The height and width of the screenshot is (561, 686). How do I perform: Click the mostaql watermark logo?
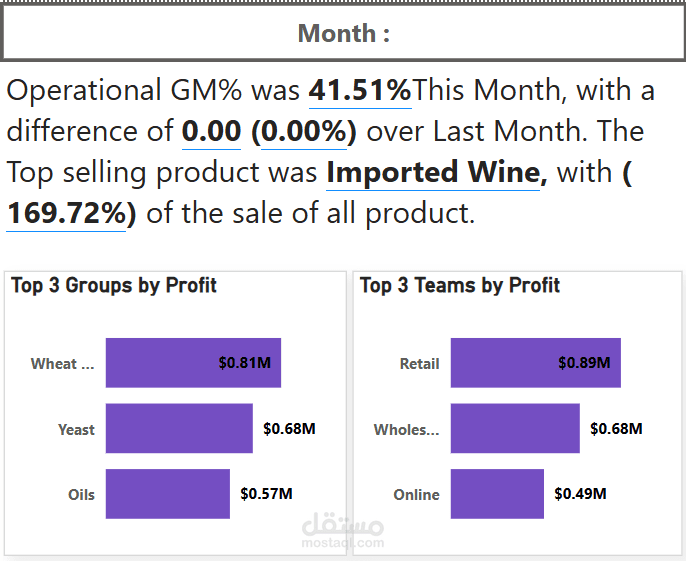pyautogui.click(x=341, y=528)
